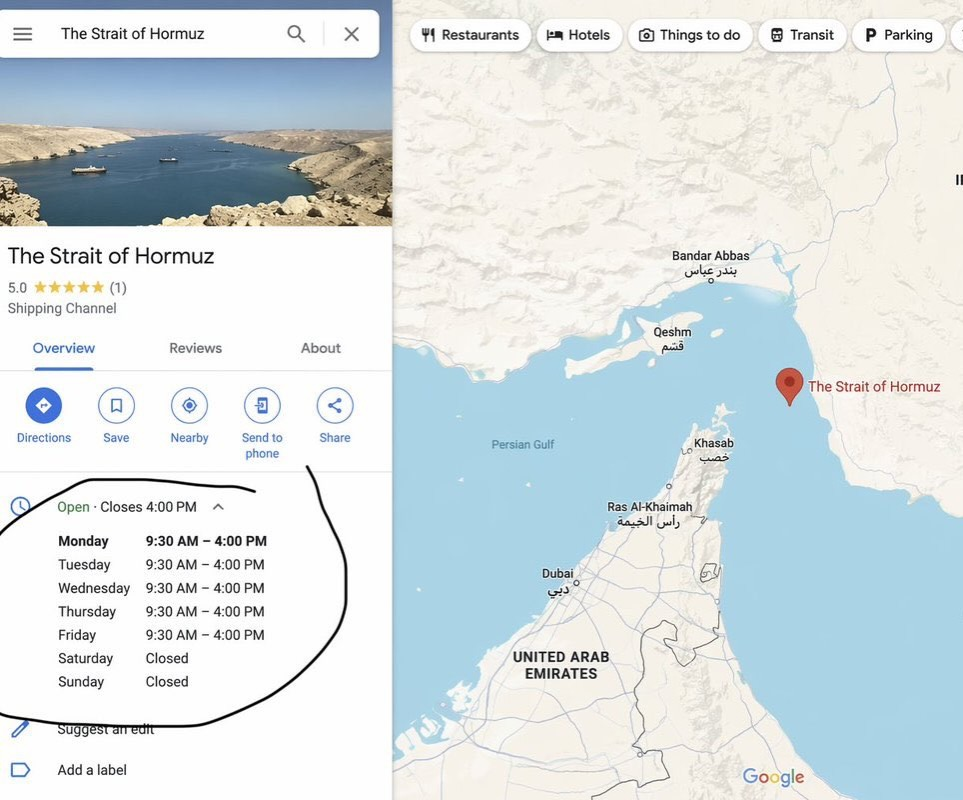Filter map by Hotels

pyautogui.click(x=579, y=35)
